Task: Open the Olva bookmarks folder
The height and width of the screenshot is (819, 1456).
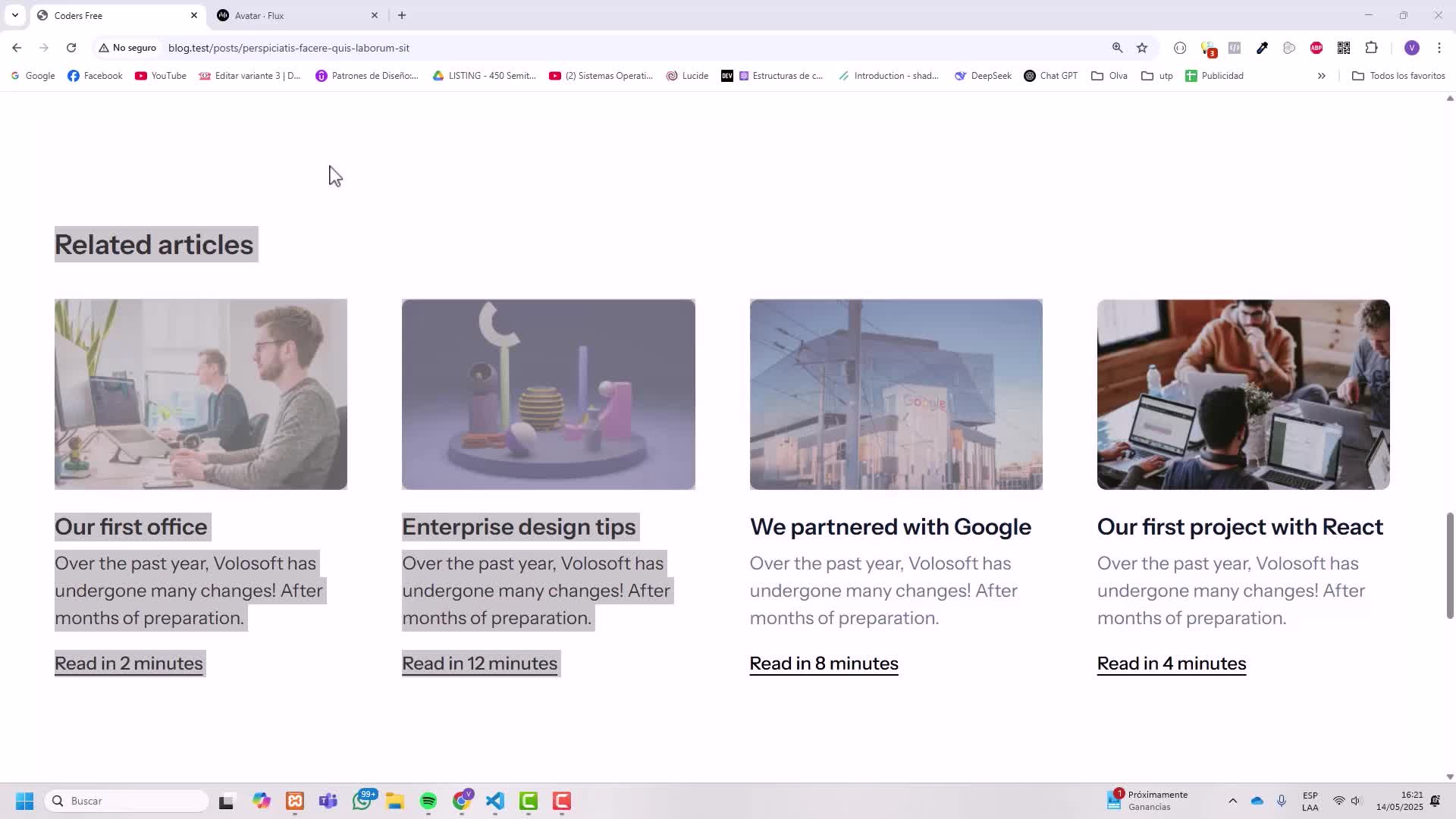Action: [1109, 76]
